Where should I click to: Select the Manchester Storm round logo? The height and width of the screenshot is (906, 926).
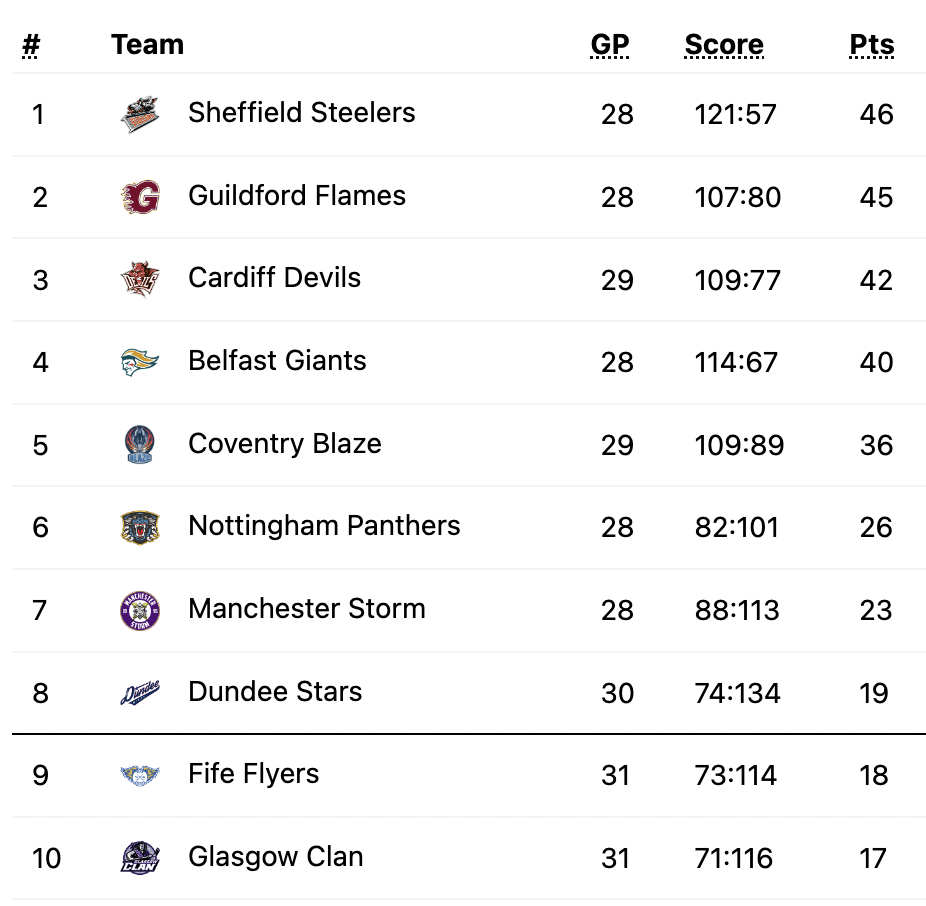pos(140,610)
